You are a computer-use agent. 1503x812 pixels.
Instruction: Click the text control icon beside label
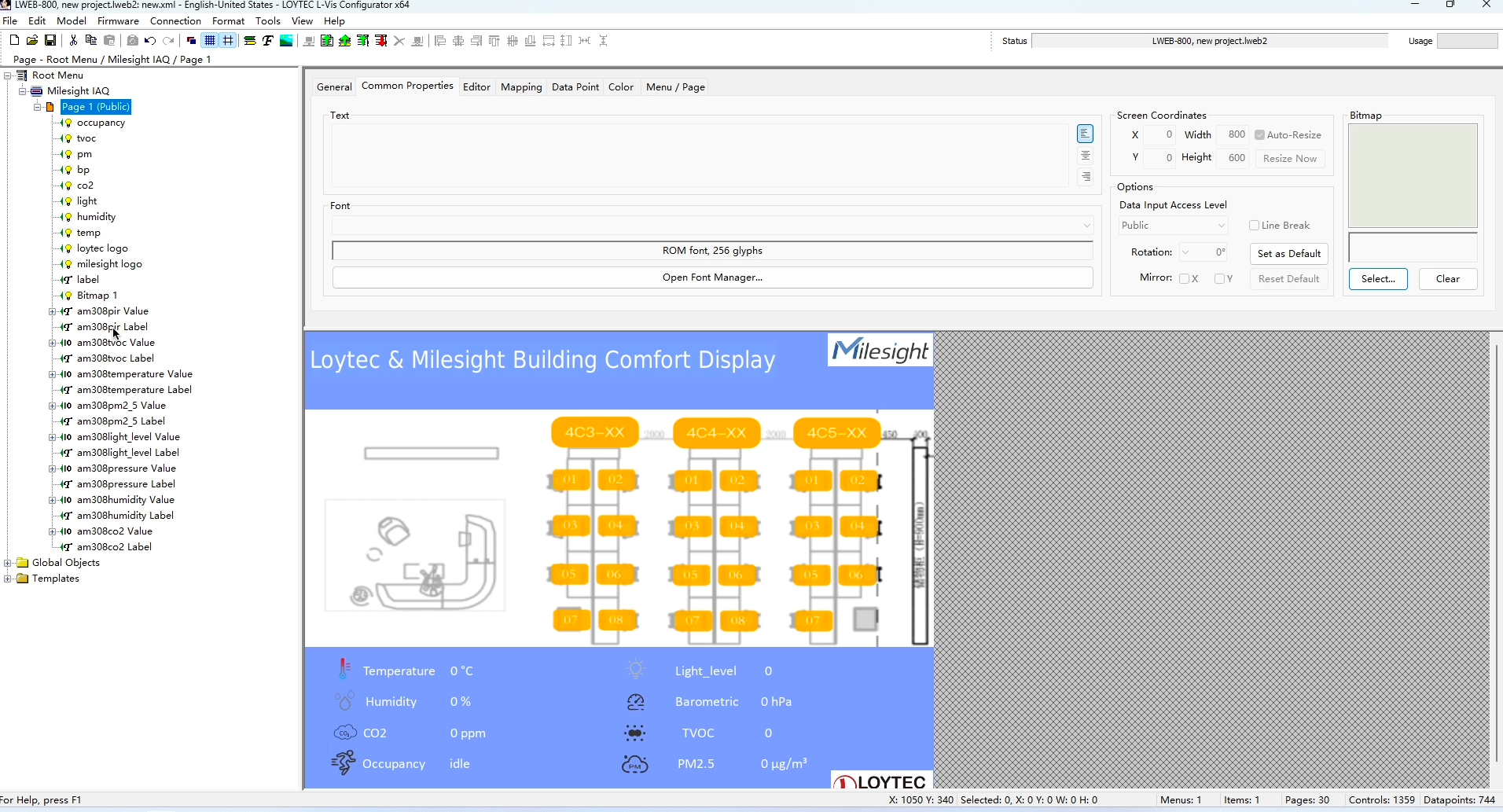(x=68, y=280)
